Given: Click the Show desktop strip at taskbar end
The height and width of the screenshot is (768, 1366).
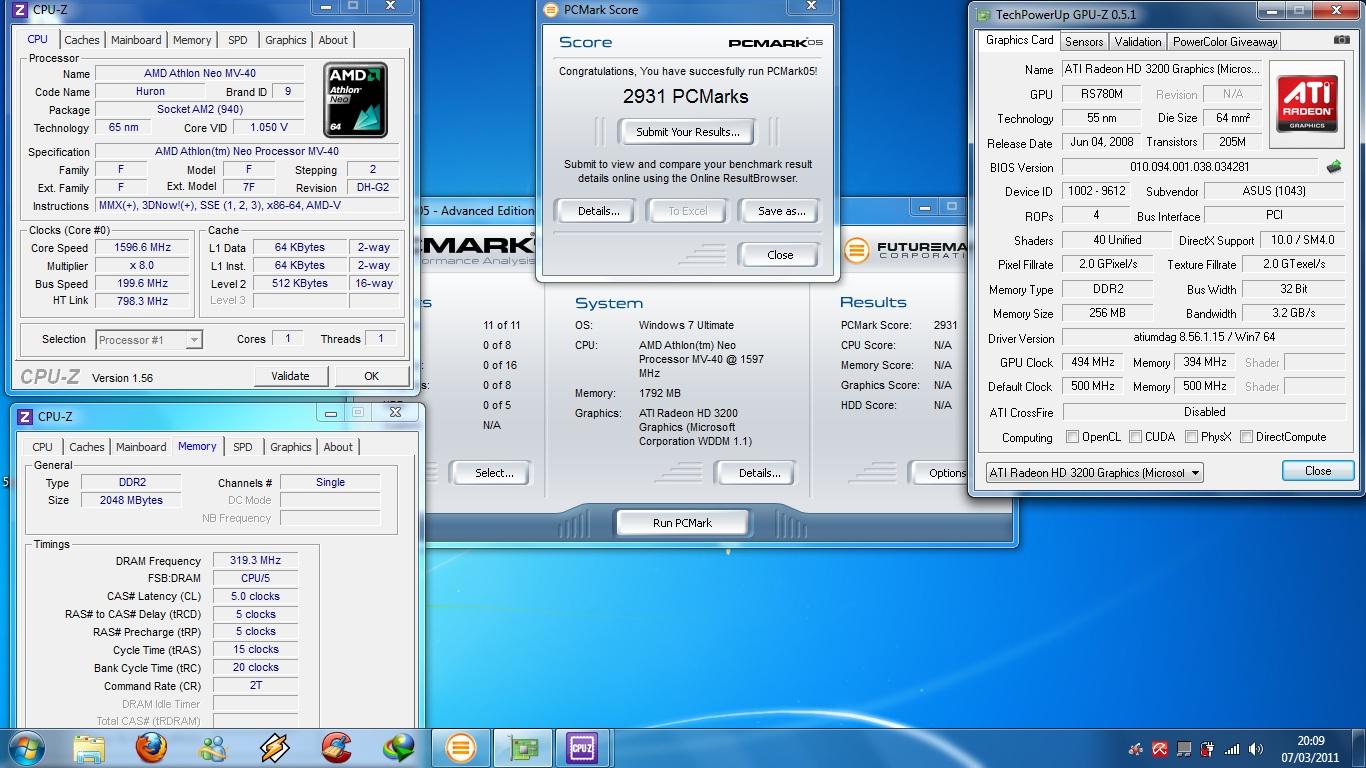Looking at the screenshot, I should coord(1359,748).
